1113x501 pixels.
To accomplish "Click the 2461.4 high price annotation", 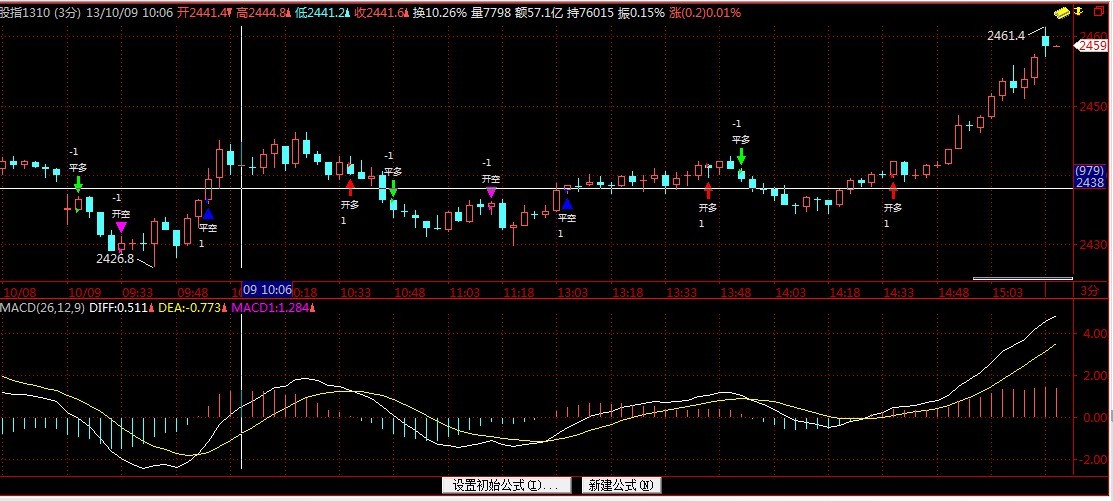I will tap(1006, 36).
